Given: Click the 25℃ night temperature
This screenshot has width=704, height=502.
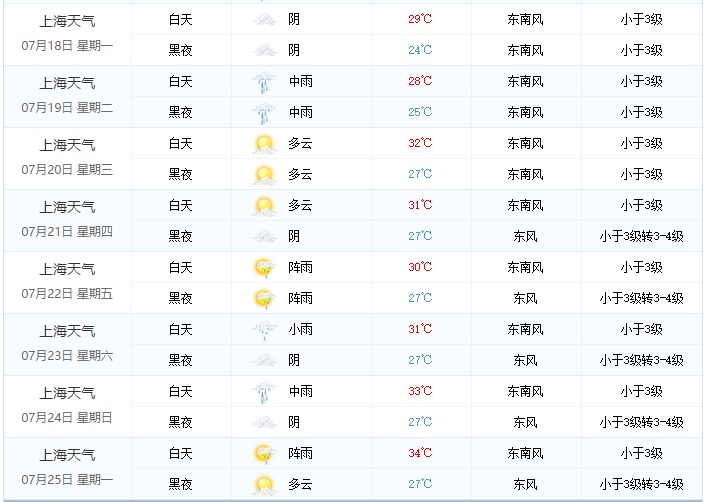Looking at the screenshot, I should [x=420, y=112].
